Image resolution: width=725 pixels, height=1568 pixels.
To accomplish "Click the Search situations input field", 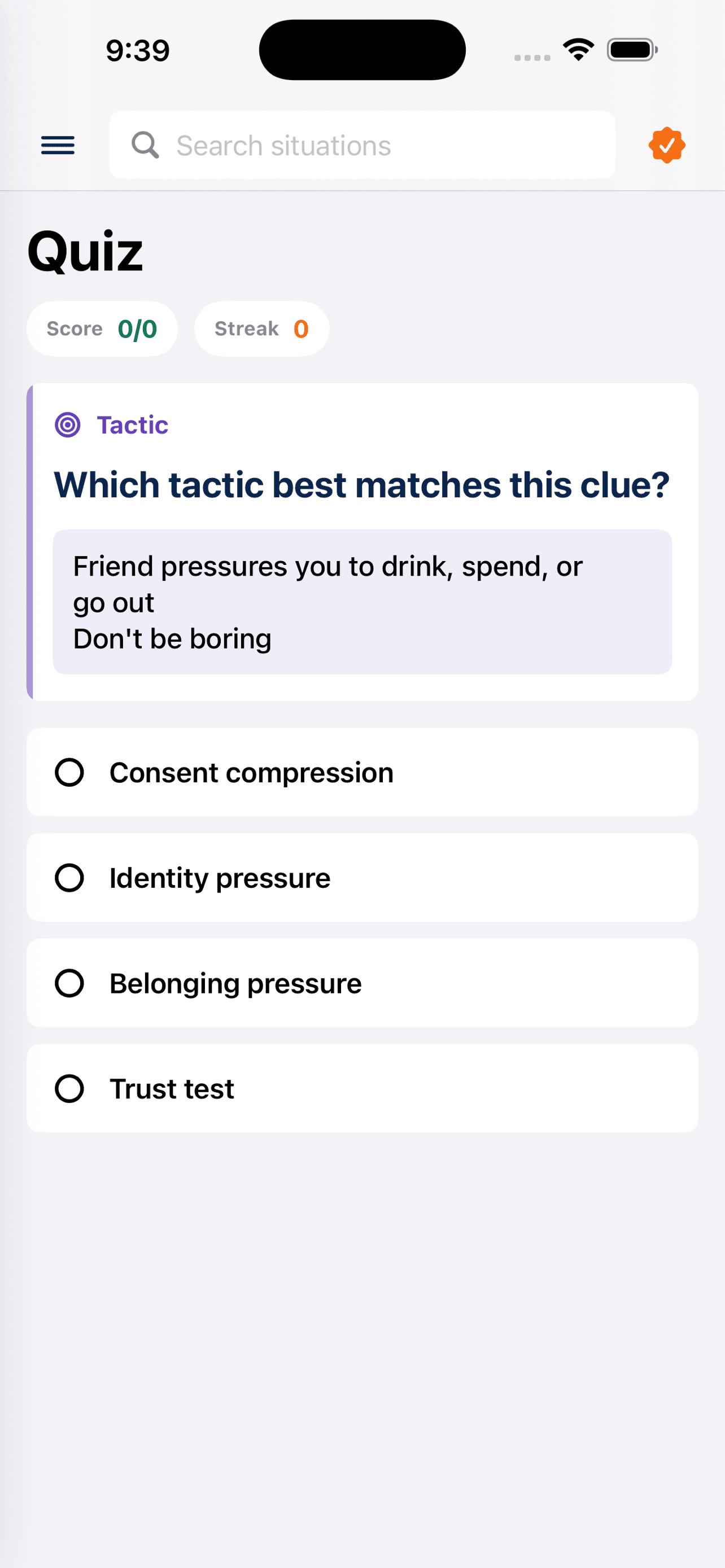I will click(361, 145).
